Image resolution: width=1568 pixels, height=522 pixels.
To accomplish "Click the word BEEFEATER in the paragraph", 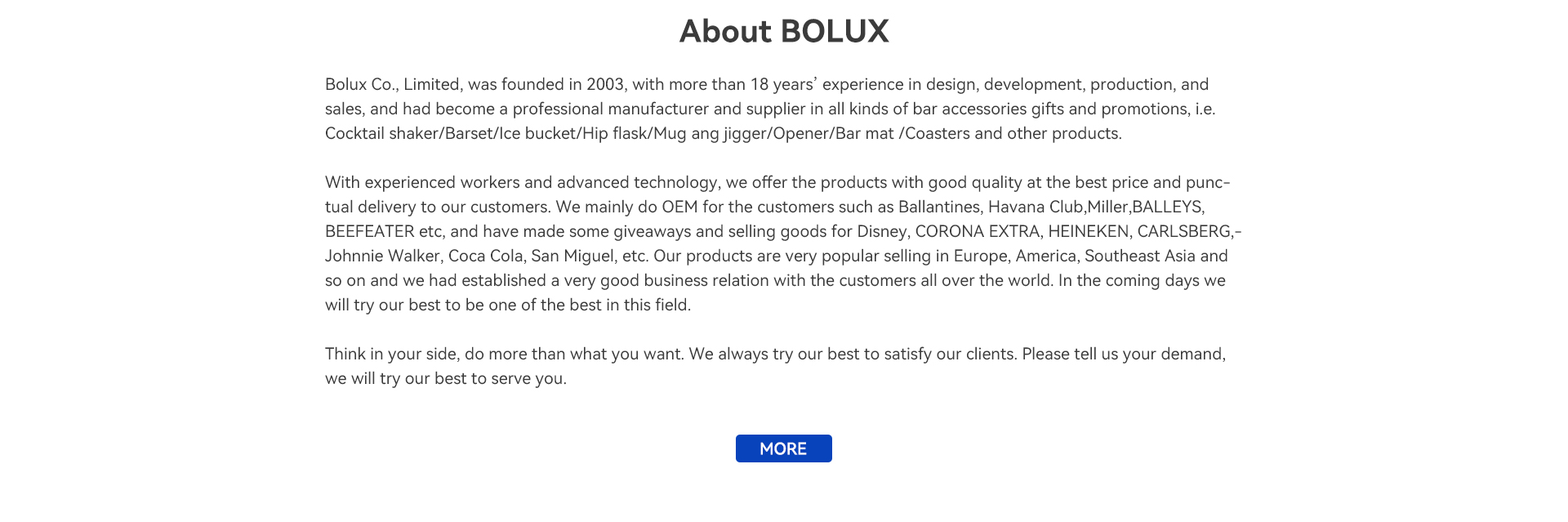I will pyautogui.click(x=370, y=231).
